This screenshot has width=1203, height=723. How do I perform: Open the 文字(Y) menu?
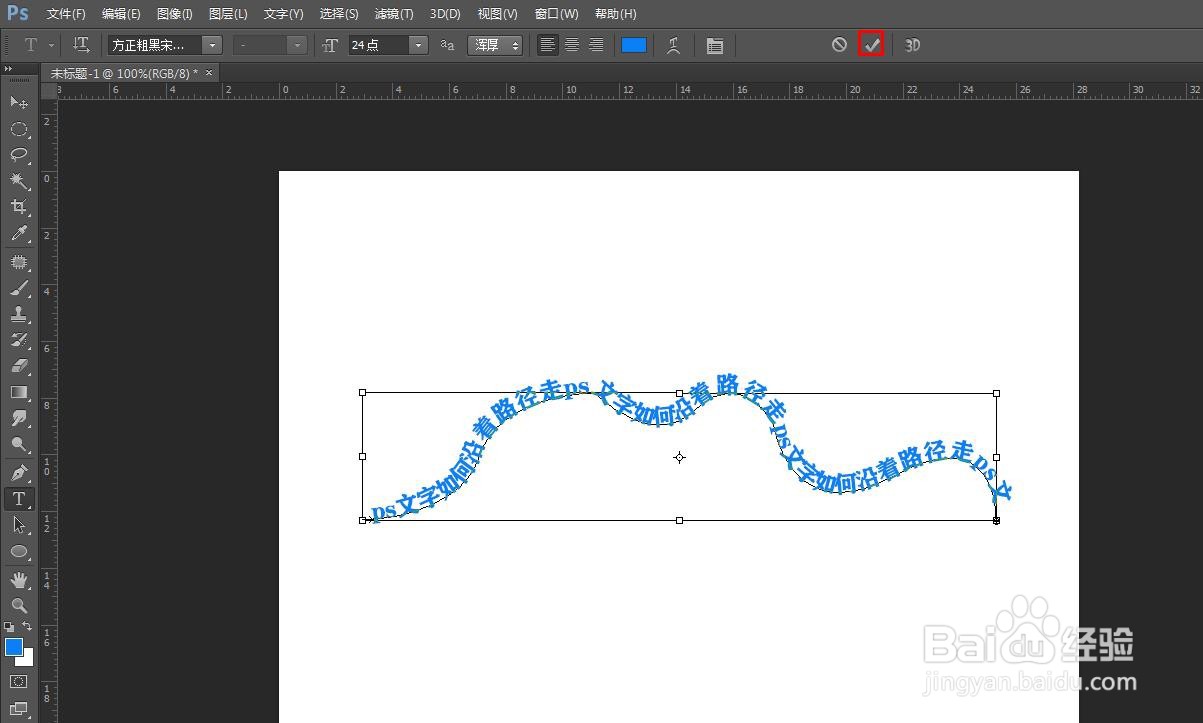point(283,14)
